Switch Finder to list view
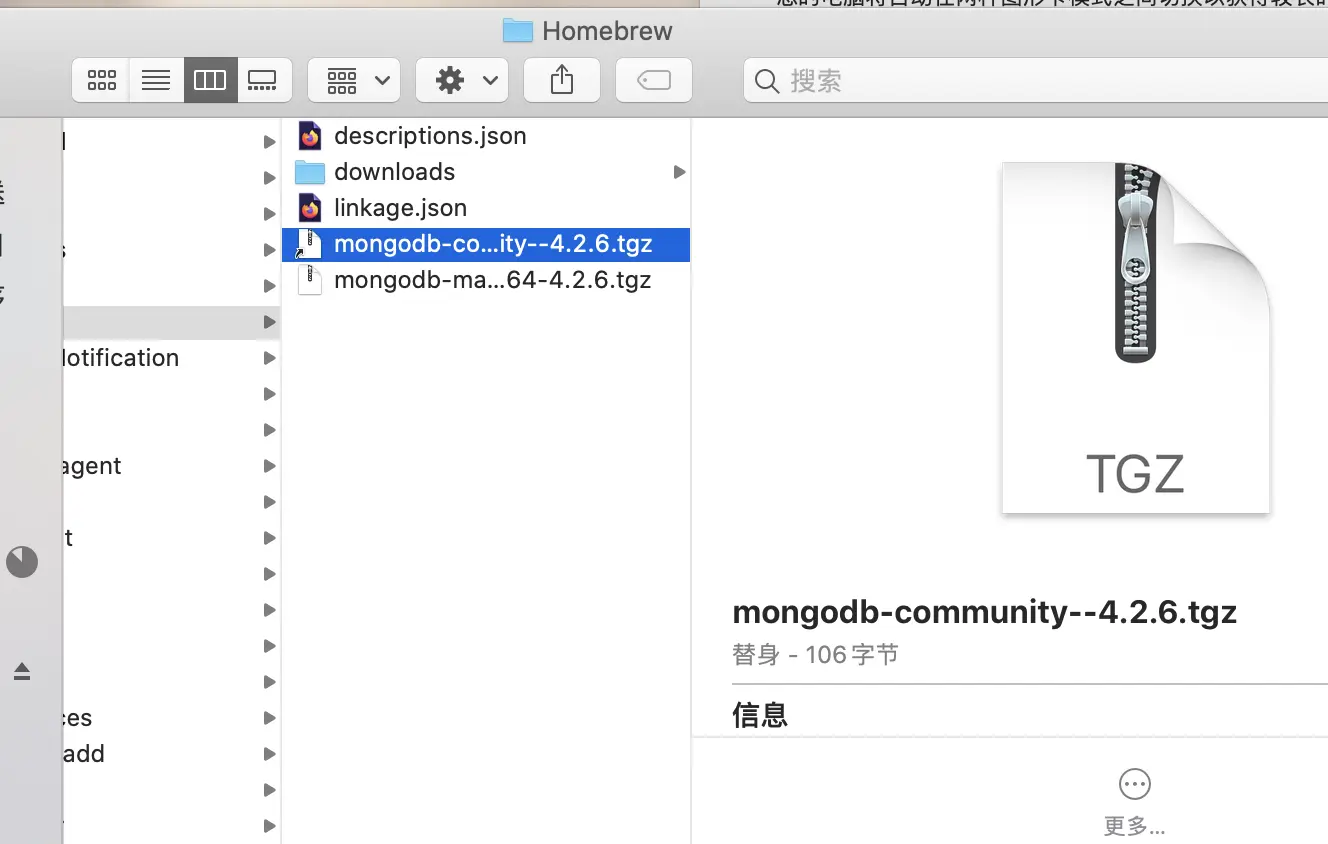 pyautogui.click(x=156, y=80)
